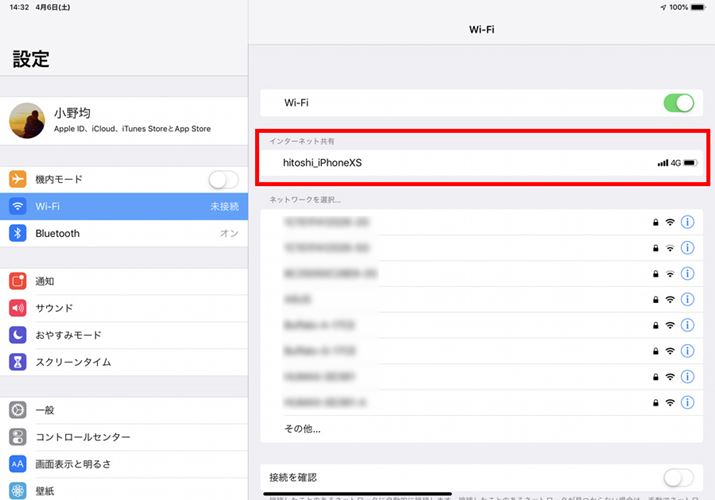Tap the 14:32 clock in the status bar
The image size is (715, 500).
[19, 7]
